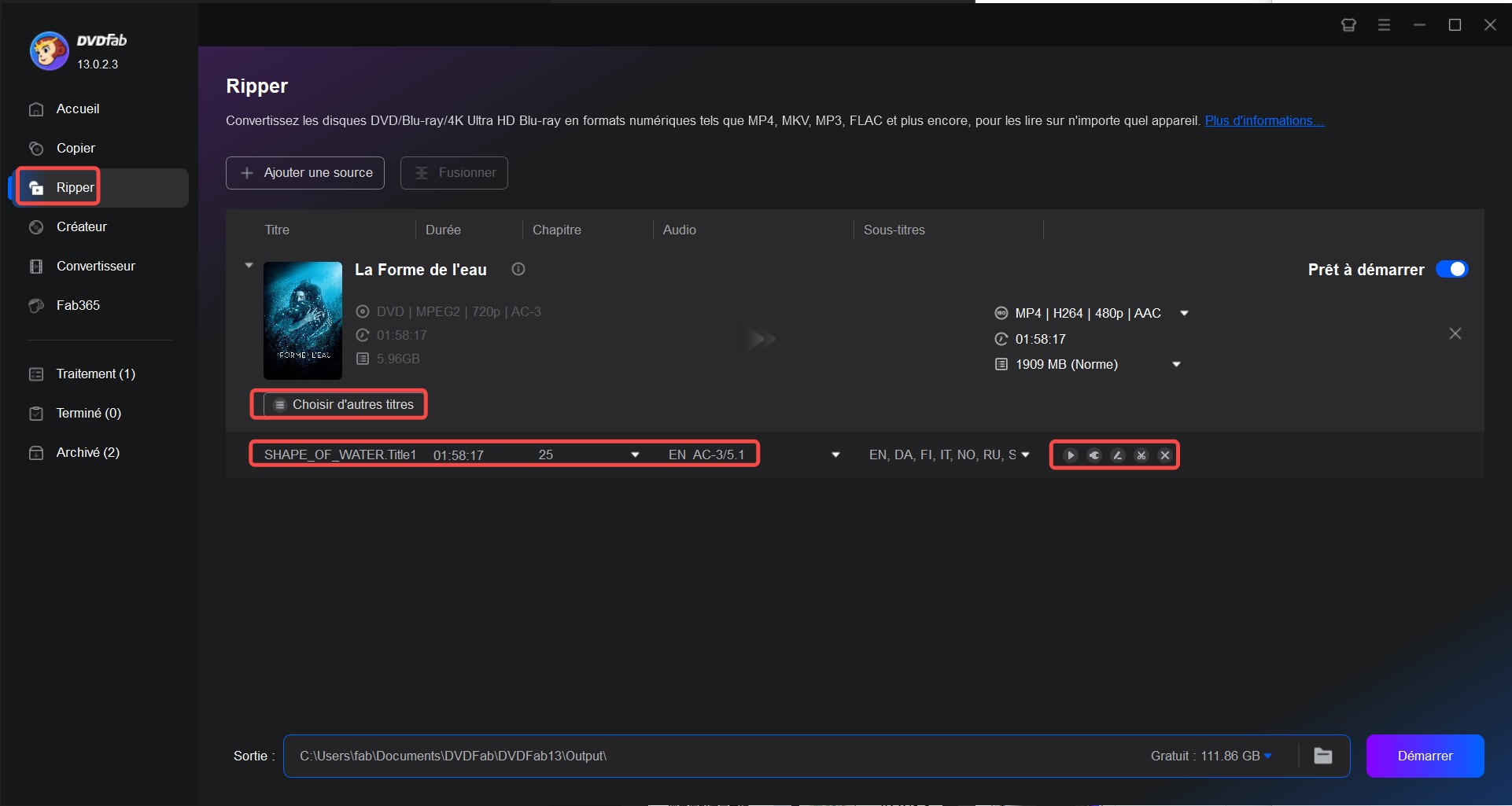Click the Sous-titres column header
Screen dimensions: 1512x806
[894, 230]
